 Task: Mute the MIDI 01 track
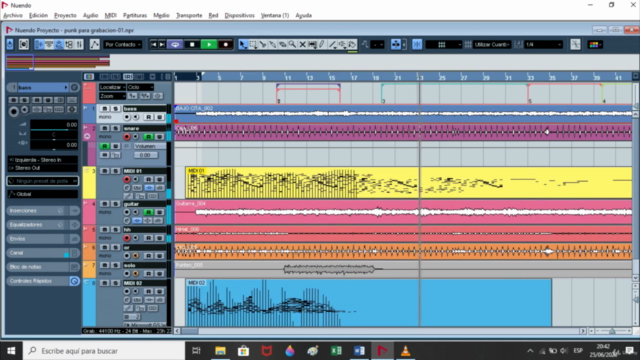(x=104, y=171)
